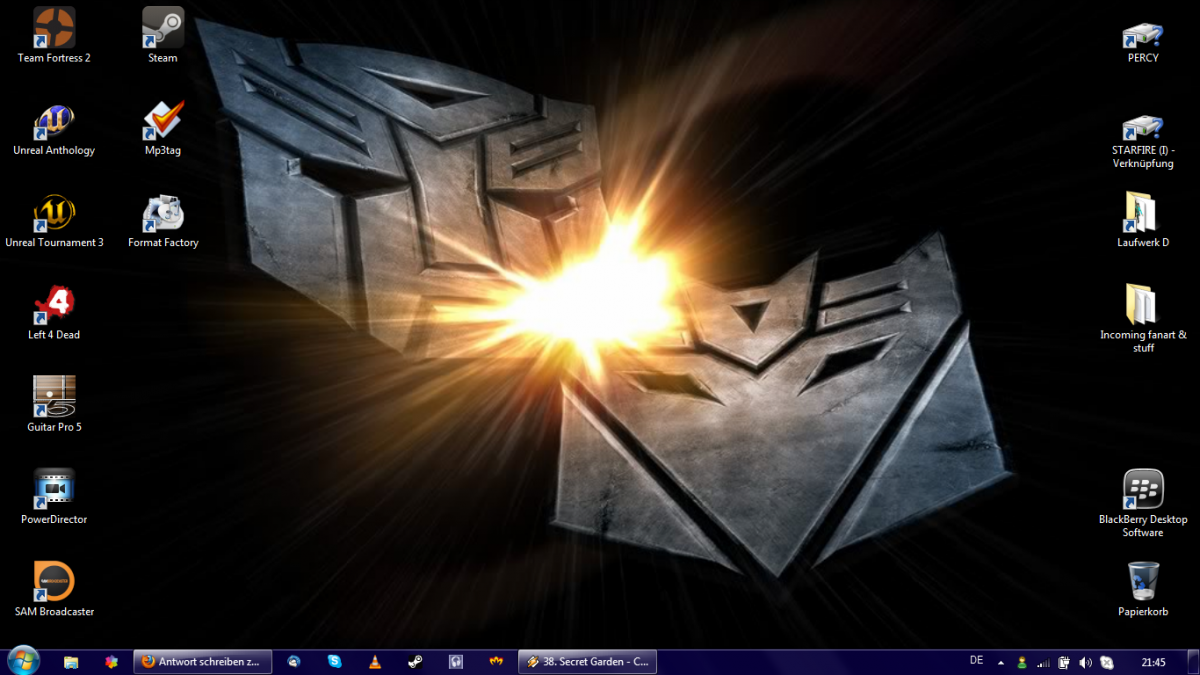Click the DE language indicator
The width and height of the screenshot is (1200, 675).
pos(976,661)
